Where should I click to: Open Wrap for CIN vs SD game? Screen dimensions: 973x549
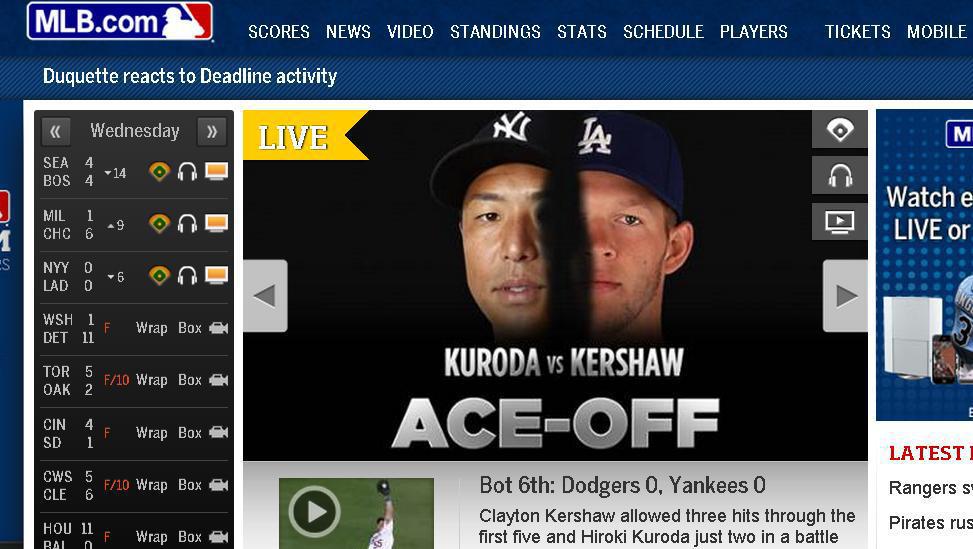[151, 432]
